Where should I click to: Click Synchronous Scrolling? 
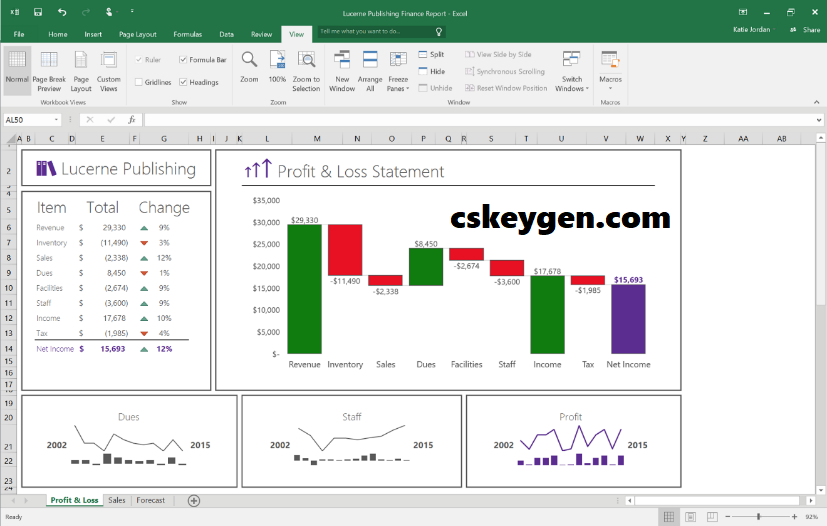(x=504, y=71)
